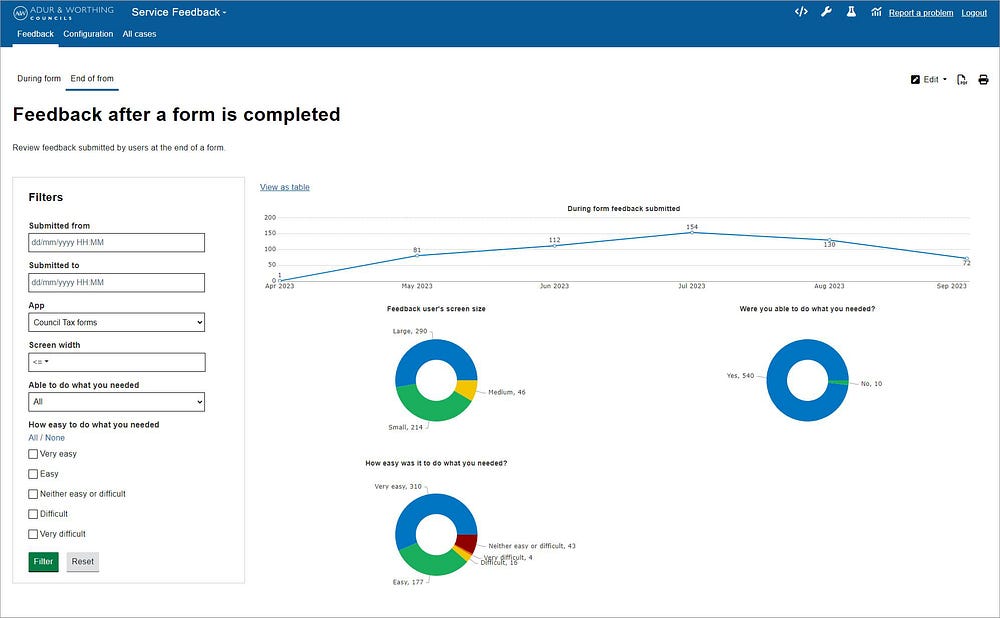Switch to the During form tab
This screenshot has height=618, width=1000.
[39, 78]
